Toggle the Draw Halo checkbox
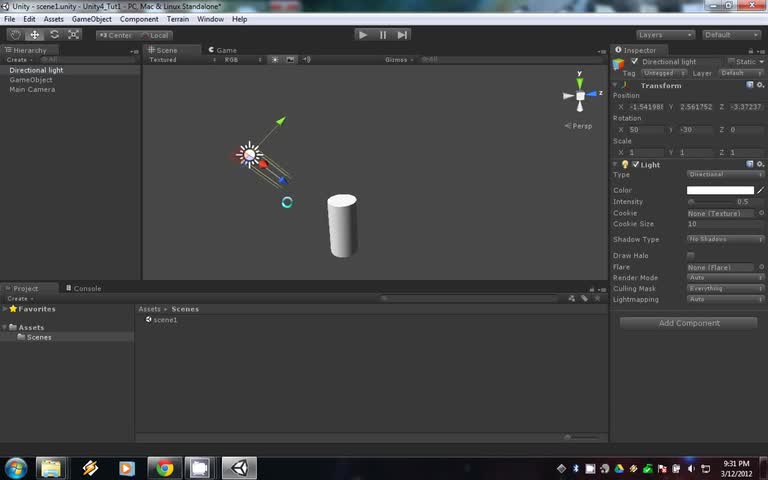Screen dimensions: 768x480 pyautogui.click(x=690, y=256)
